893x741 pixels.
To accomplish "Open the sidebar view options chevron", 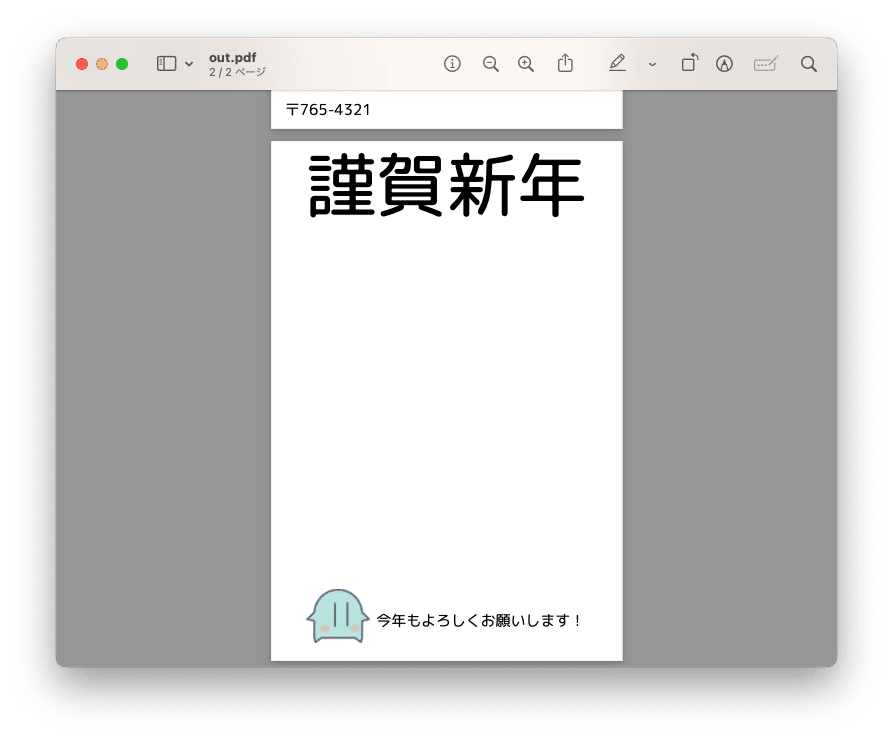I will click(x=189, y=64).
